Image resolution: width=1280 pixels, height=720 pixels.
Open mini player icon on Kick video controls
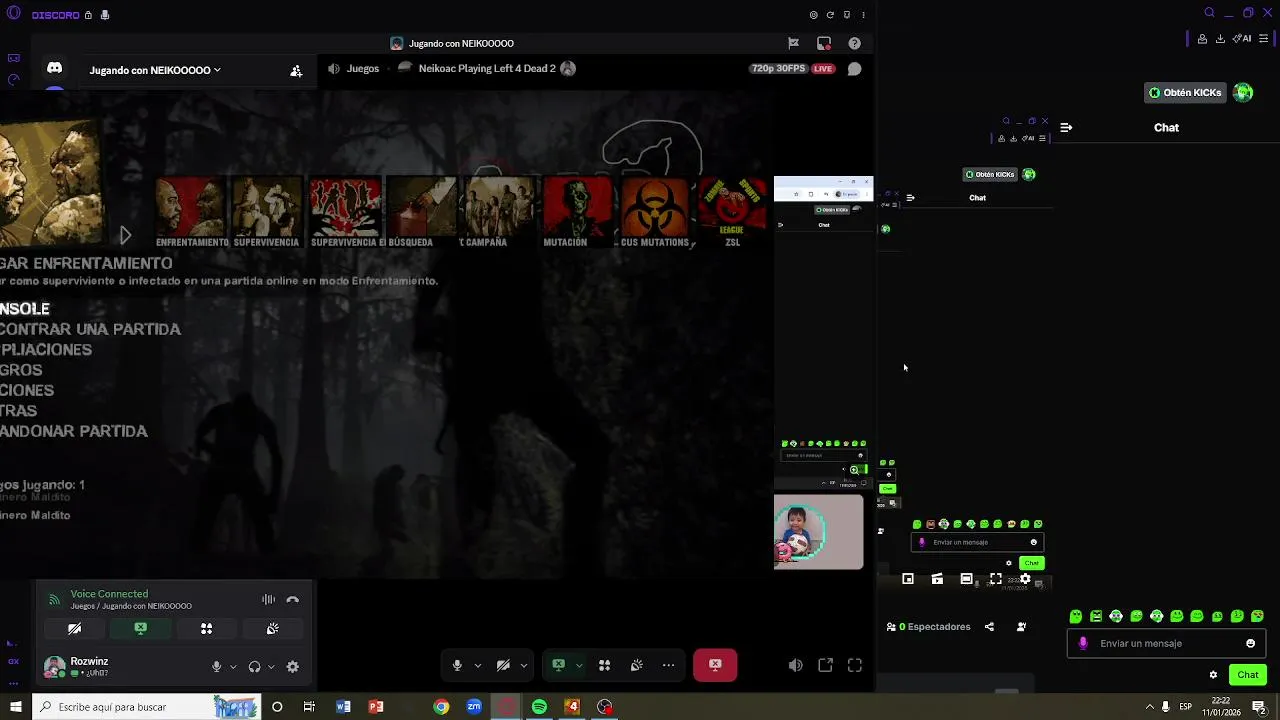pyautogui.click(x=908, y=579)
